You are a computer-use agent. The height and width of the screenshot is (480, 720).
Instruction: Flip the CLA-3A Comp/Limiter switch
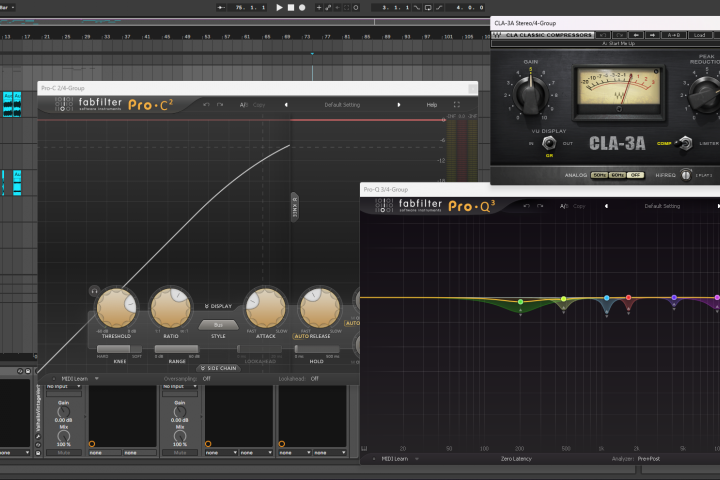coord(686,143)
